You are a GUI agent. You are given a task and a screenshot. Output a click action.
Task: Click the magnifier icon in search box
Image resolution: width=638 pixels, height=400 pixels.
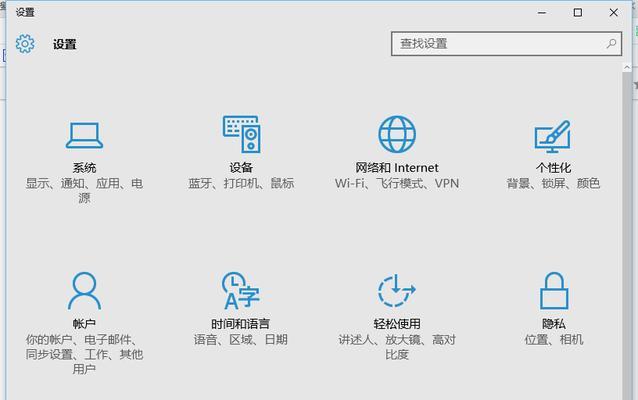click(x=611, y=43)
